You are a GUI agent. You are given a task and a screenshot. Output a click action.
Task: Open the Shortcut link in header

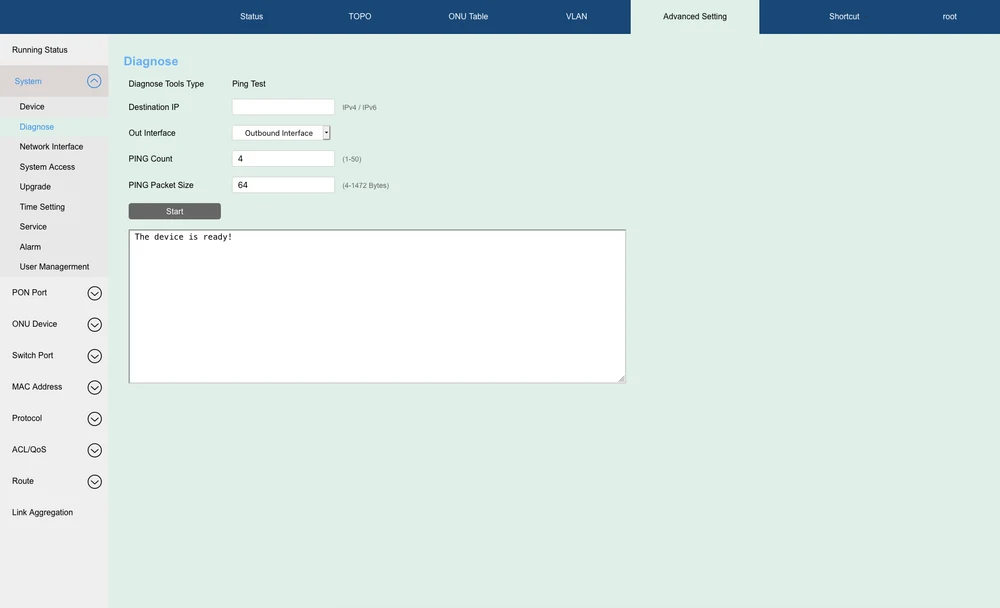click(x=844, y=17)
